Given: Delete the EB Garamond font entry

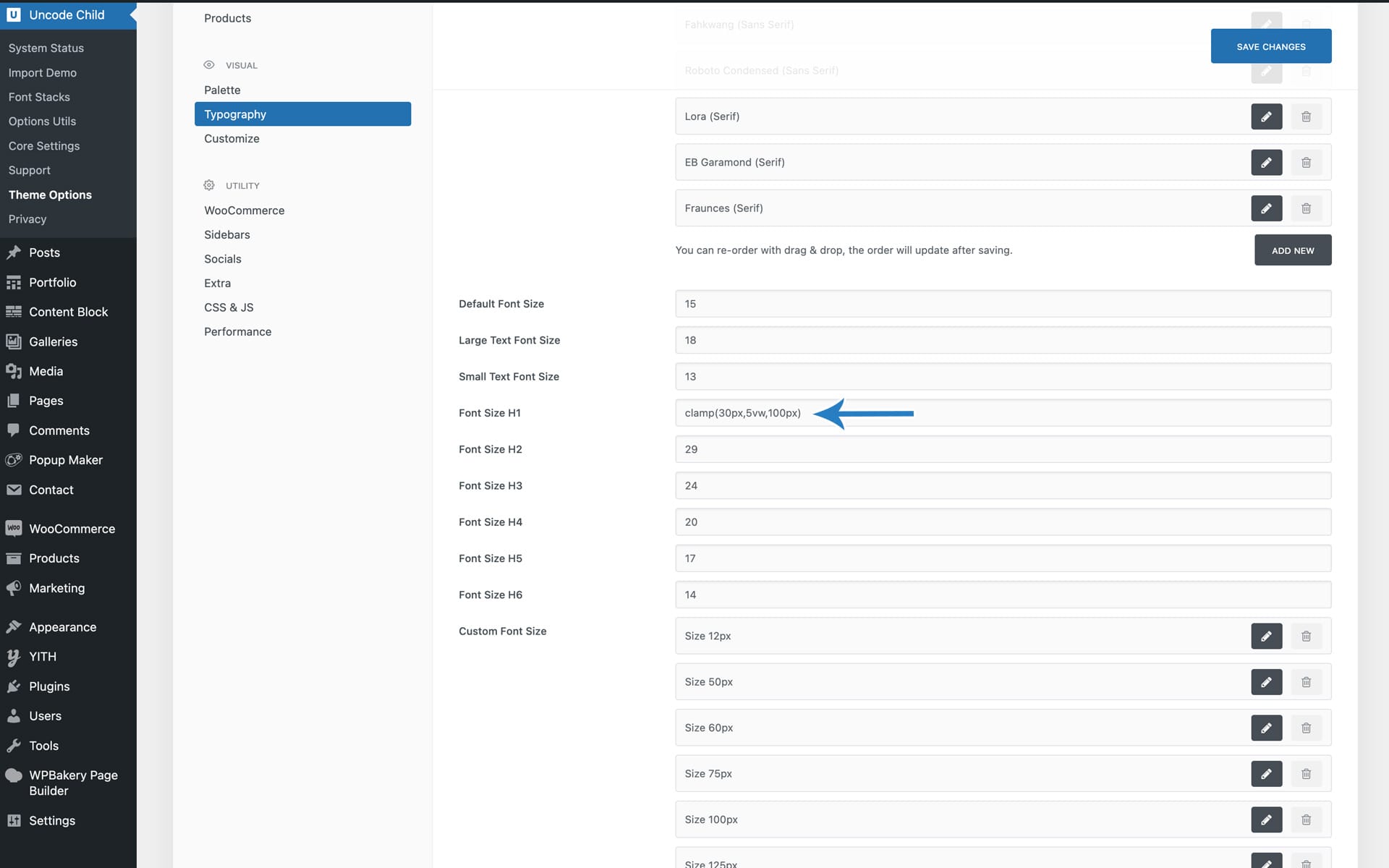Looking at the screenshot, I should pos(1306,163).
